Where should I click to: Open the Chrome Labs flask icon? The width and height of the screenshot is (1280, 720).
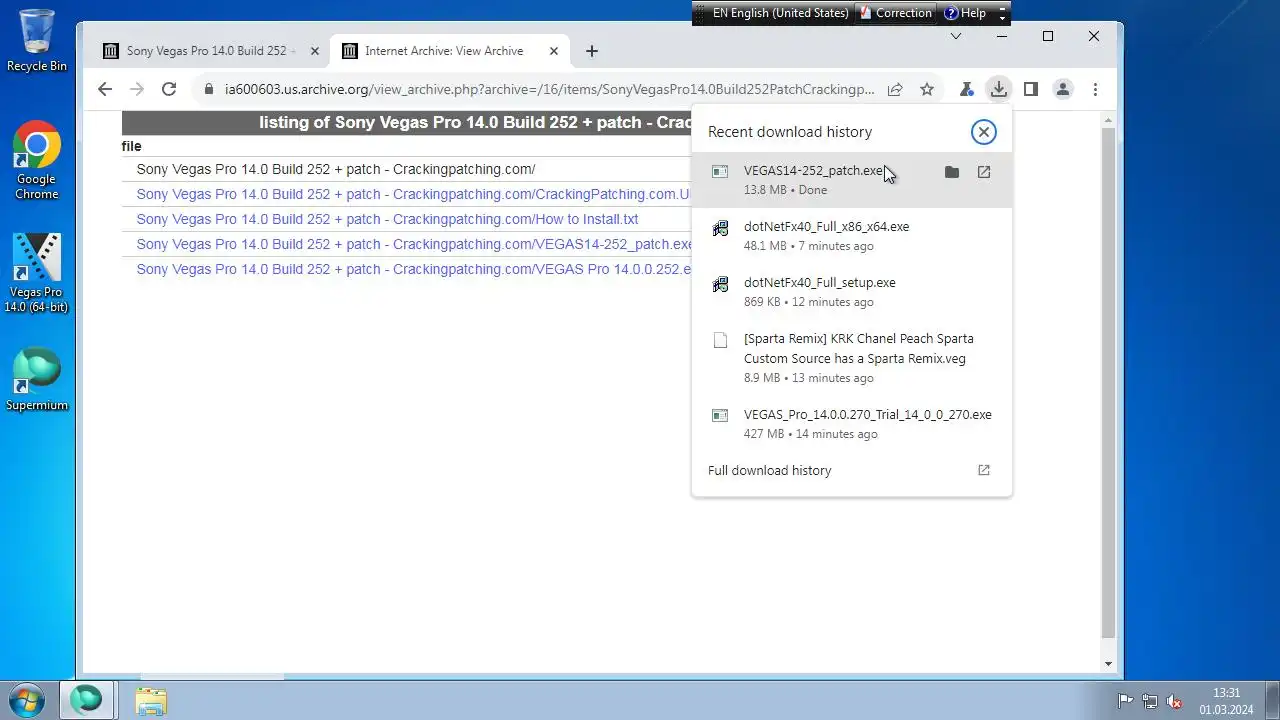point(966,89)
